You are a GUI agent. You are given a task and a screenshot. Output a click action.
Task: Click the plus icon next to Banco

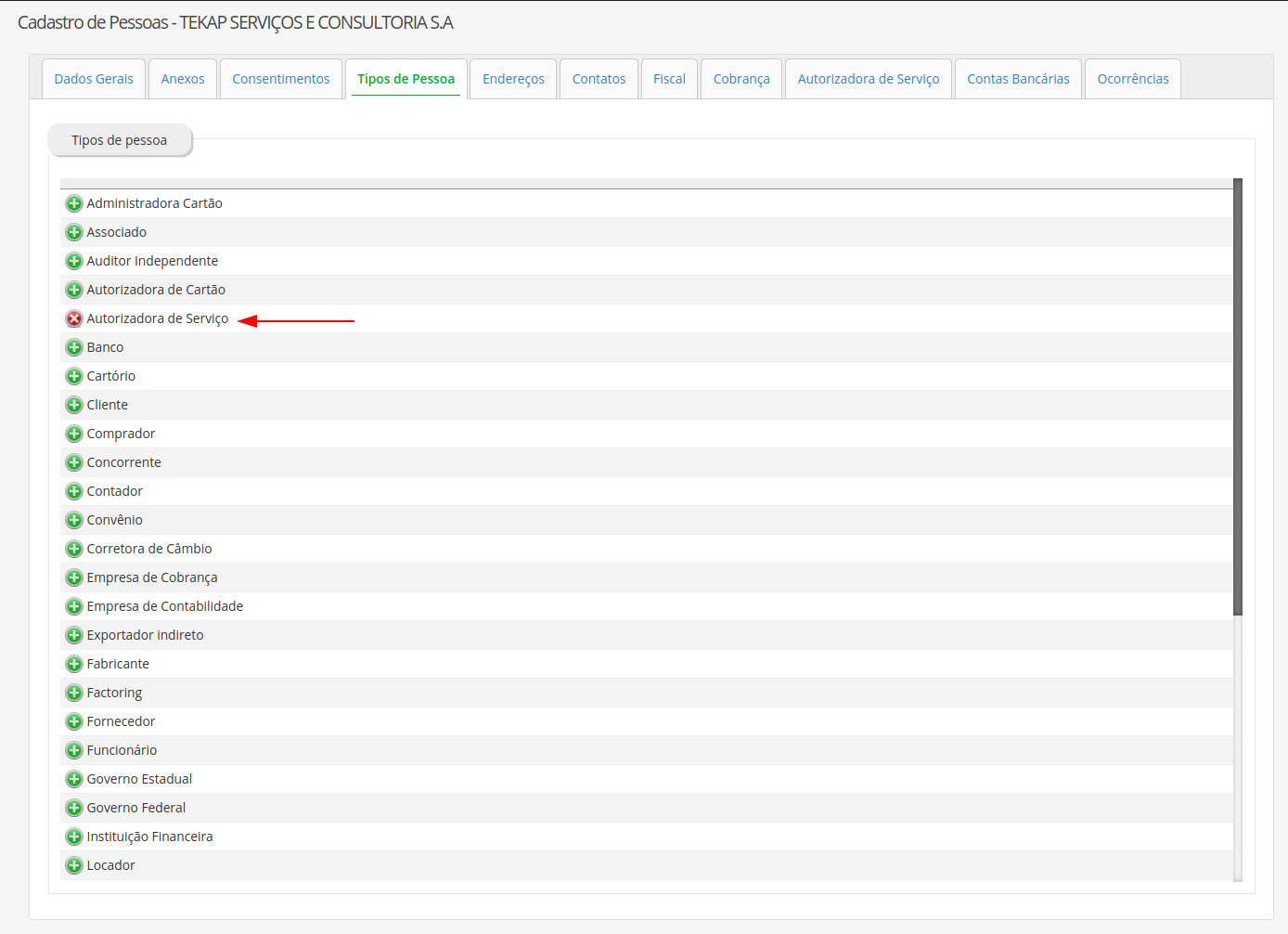[x=74, y=347]
